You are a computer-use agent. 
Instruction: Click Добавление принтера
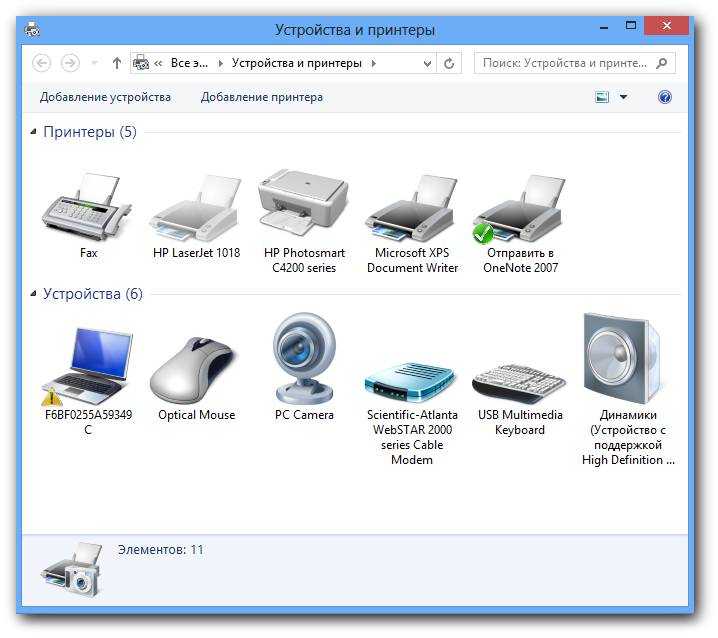[262, 97]
